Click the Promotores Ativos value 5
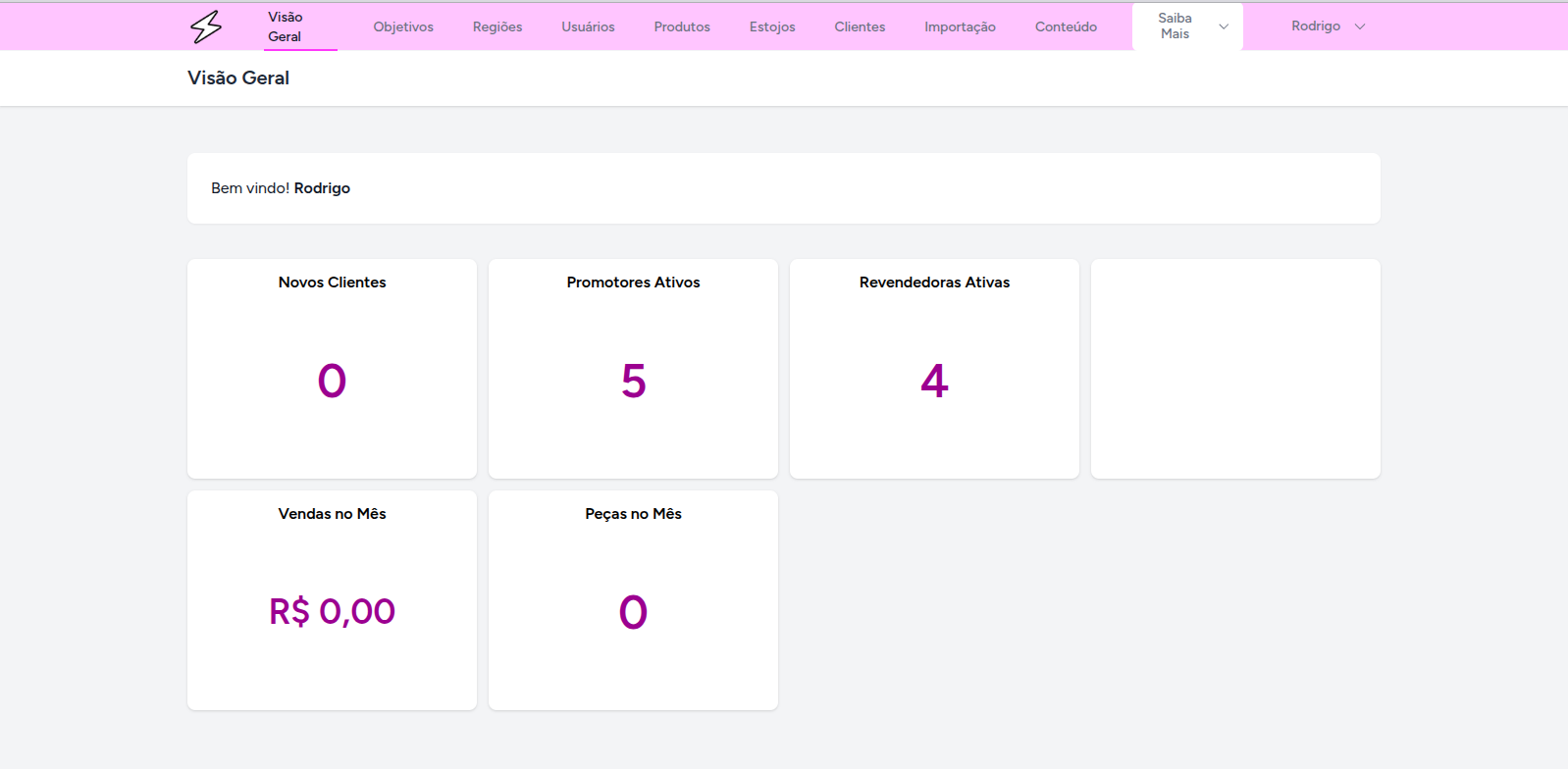Image resolution: width=1568 pixels, height=770 pixels. click(x=634, y=381)
